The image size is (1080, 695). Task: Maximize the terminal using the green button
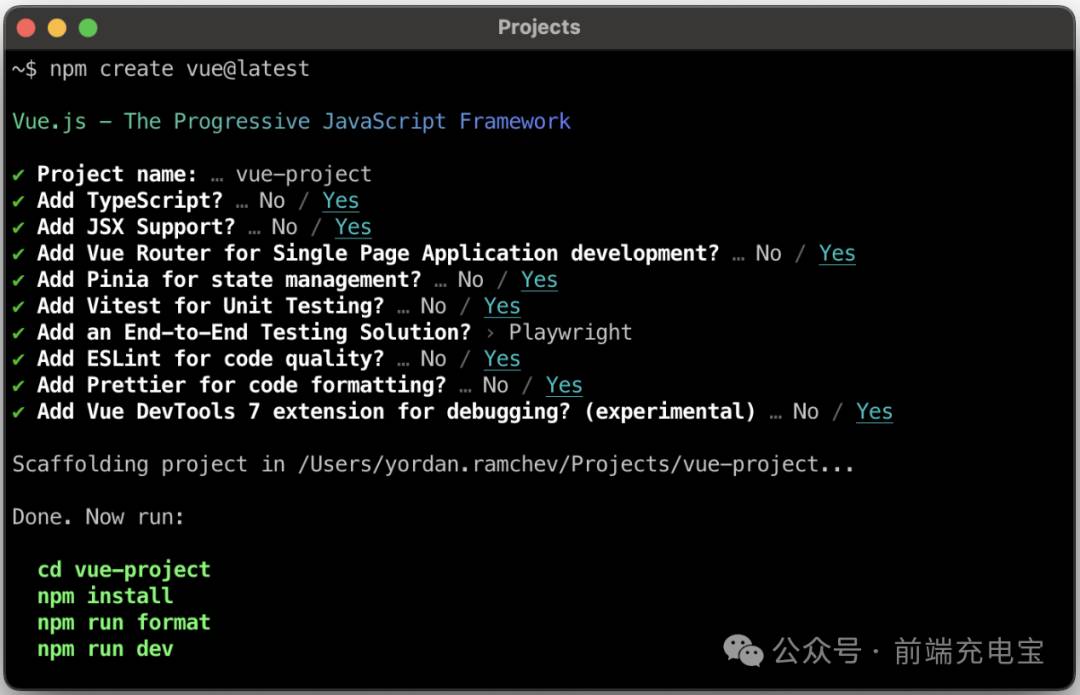pos(88,28)
